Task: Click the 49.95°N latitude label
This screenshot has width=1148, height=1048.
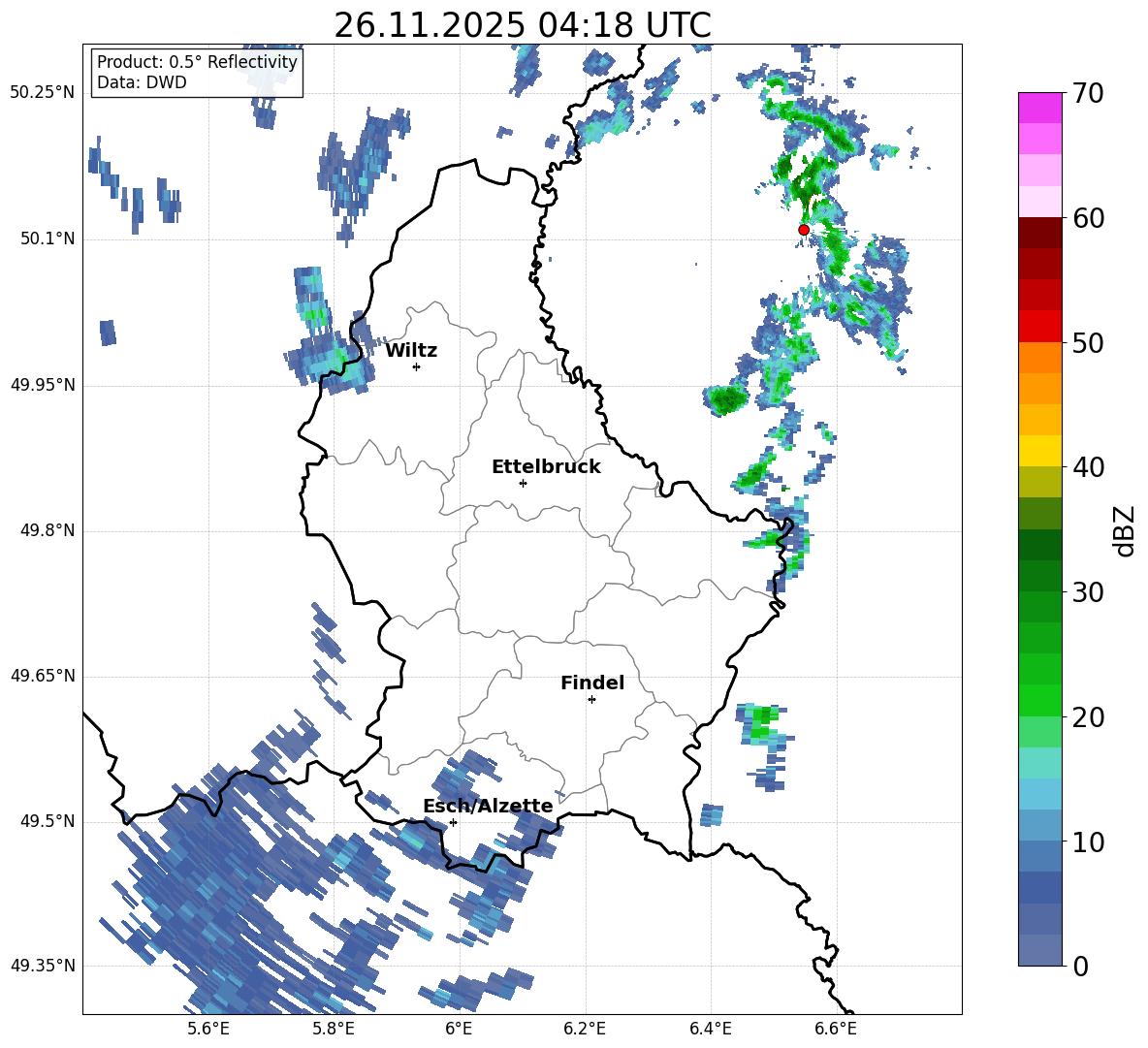Action: click(x=43, y=385)
